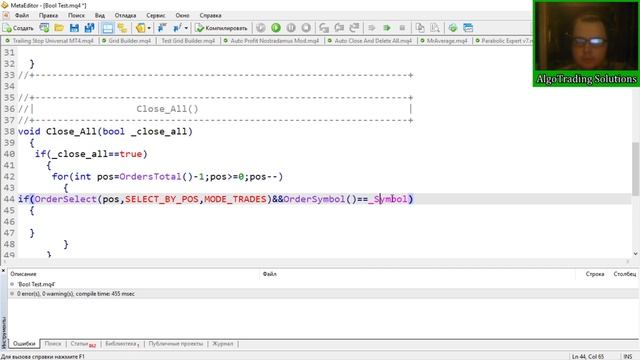The height and width of the screenshot is (360, 640).
Task: Select the Поиск toolbox tab
Action: 53,344
